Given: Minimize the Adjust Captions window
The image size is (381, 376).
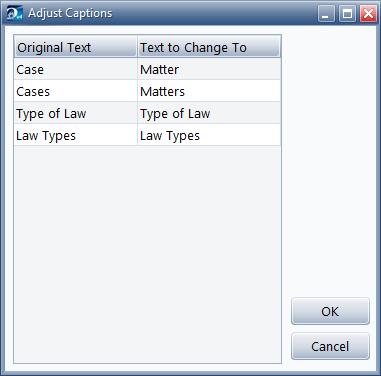Looking at the screenshot, I should point(326,14).
